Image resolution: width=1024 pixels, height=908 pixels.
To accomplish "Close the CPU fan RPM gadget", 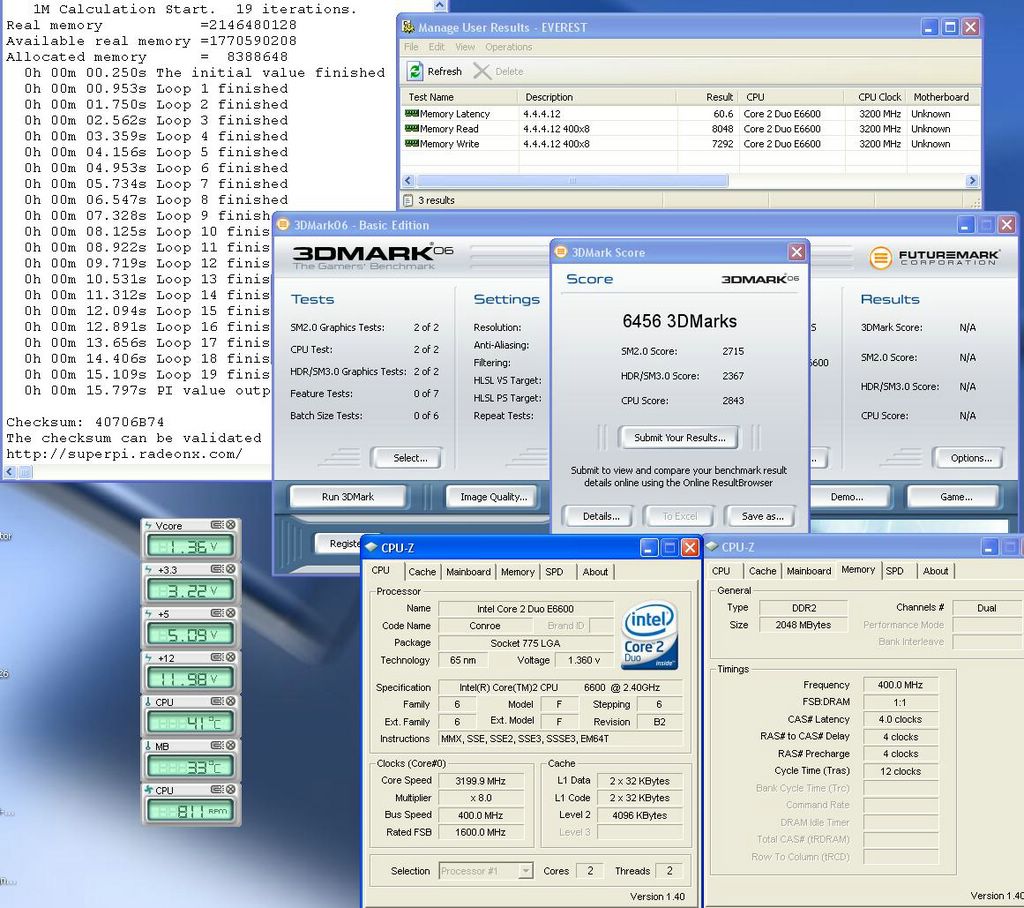I will [231, 790].
